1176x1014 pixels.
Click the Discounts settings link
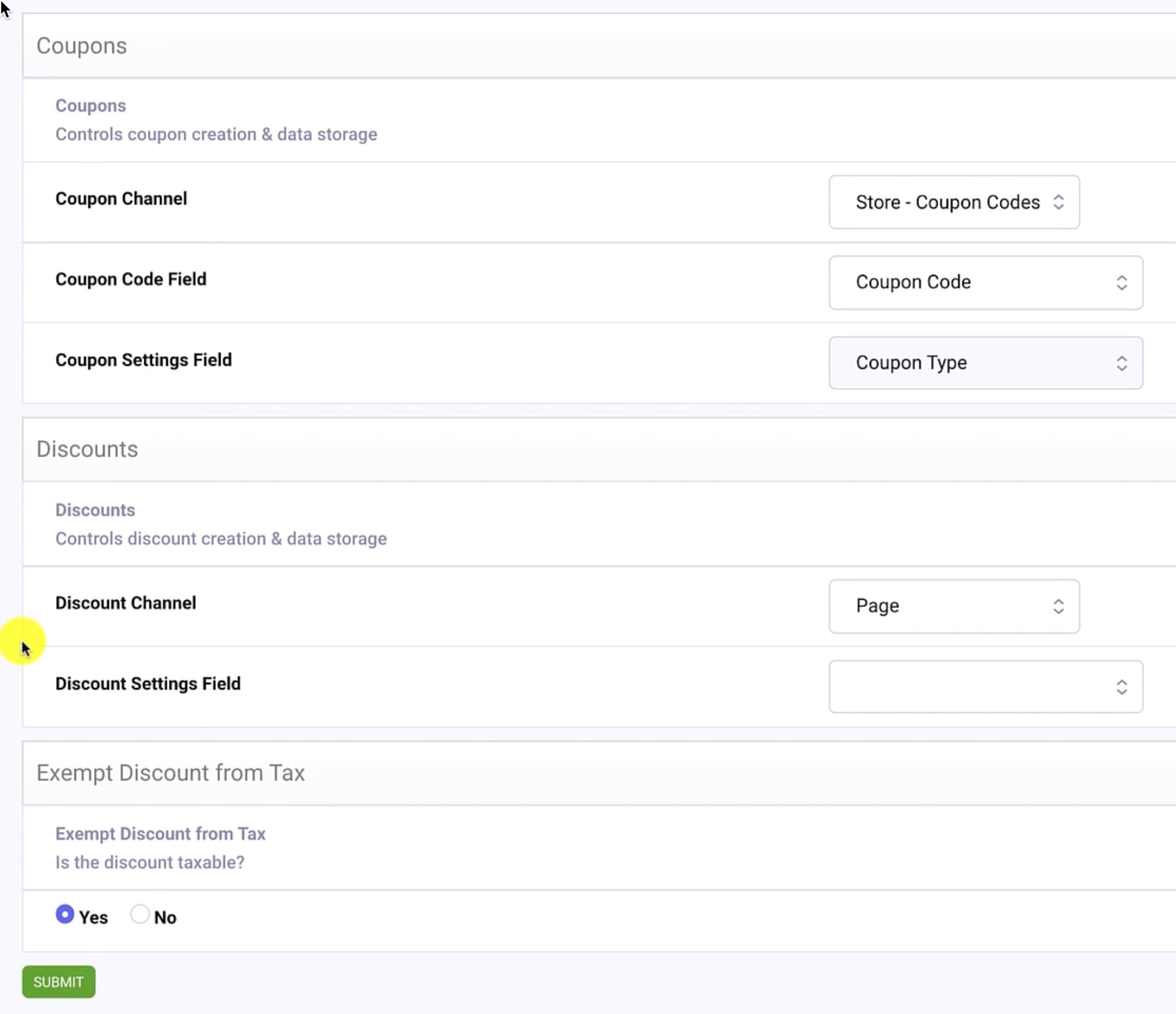tap(95, 510)
